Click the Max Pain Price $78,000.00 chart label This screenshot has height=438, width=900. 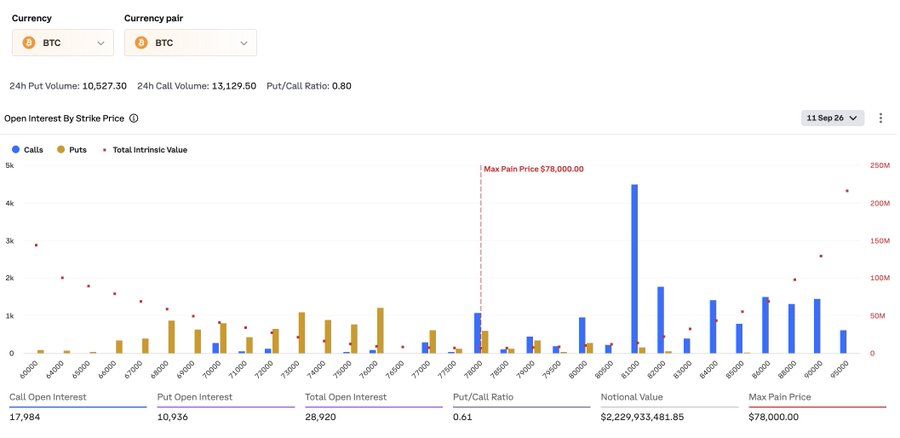pyautogui.click(x=533, y=169)
